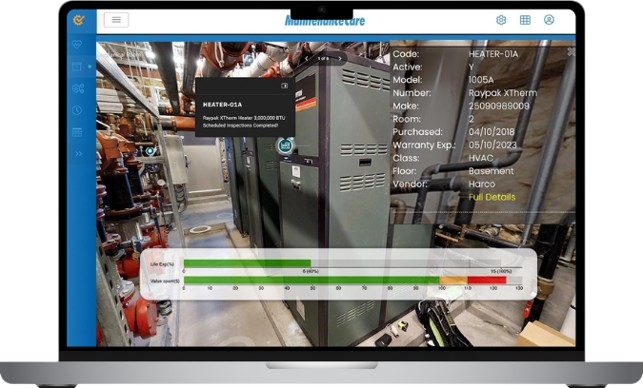Select the small circular tag near pipes
The image size is (643, 388).
150,151
